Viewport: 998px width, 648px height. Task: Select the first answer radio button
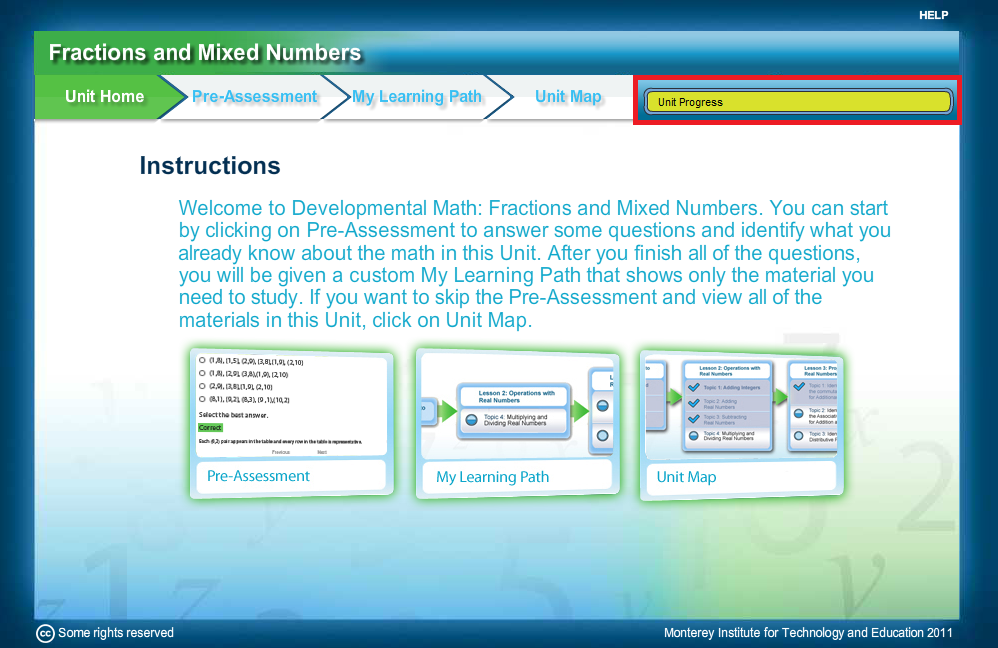point(202,361)
